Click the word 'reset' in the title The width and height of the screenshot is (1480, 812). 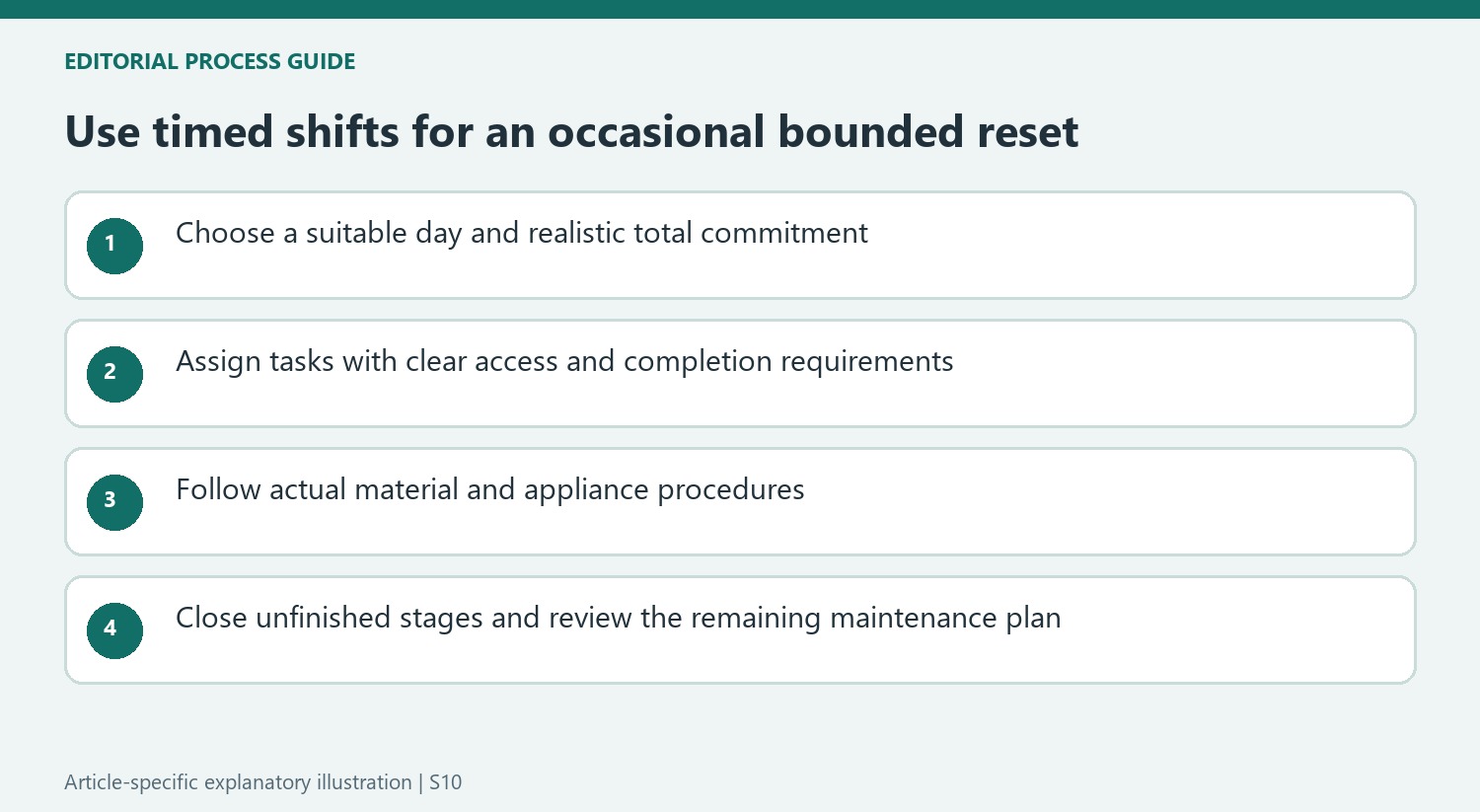coord(1028,132)
